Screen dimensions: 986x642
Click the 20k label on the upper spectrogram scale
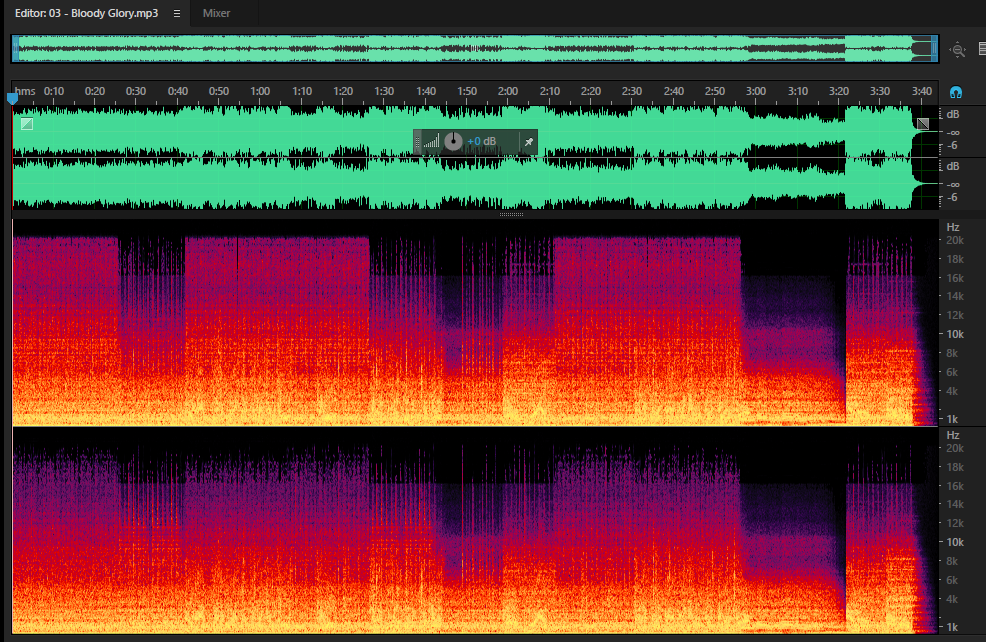(x=955, y=240)
